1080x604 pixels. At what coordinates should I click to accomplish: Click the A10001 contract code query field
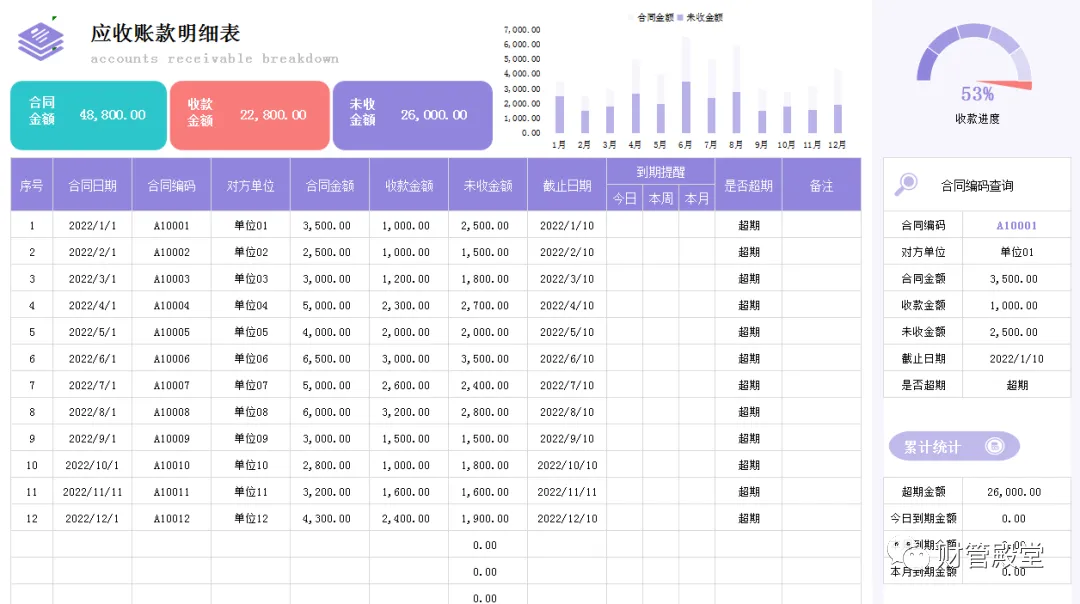point(1016,225)
